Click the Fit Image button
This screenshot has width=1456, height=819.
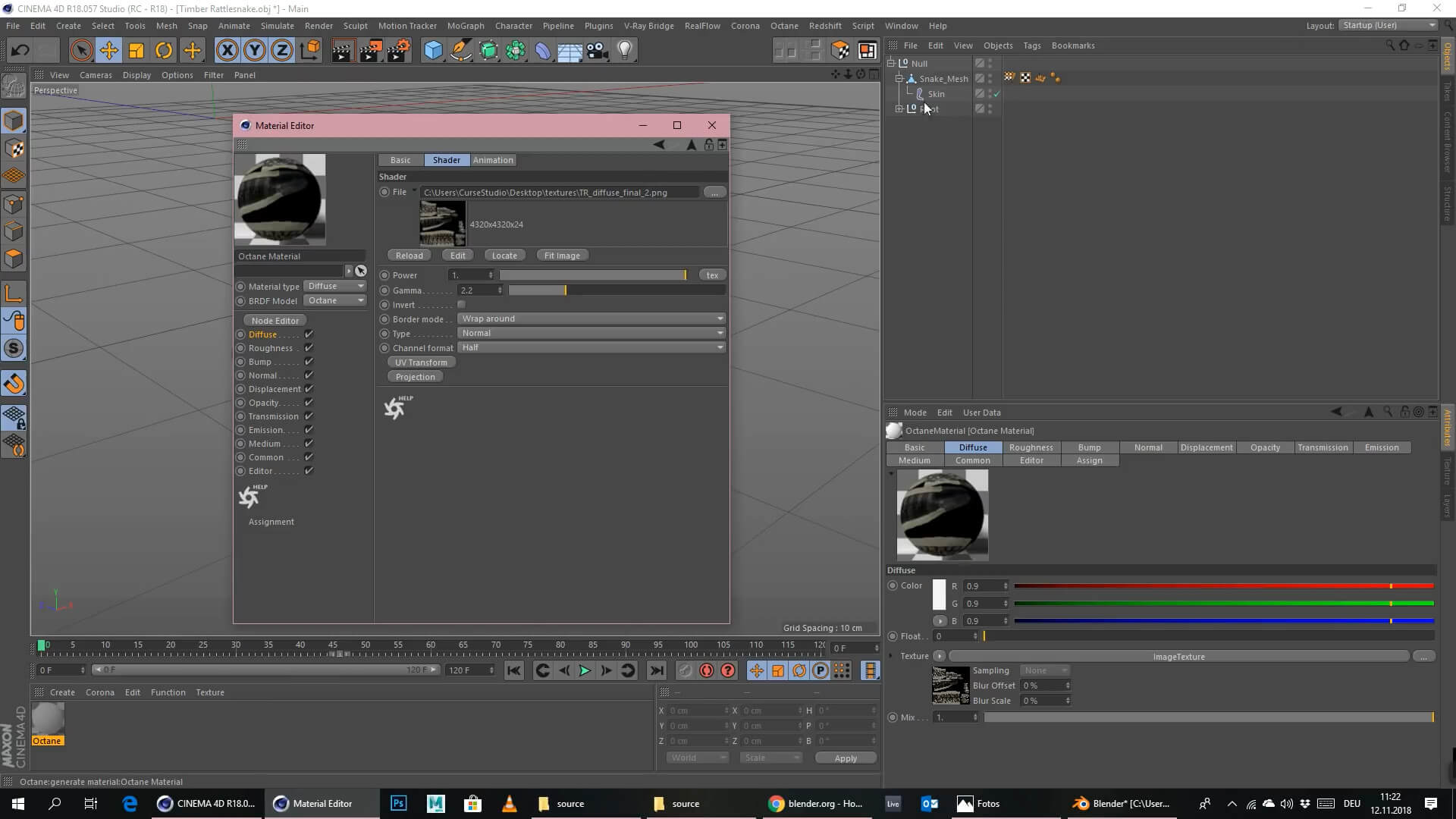click(x=562, y=256)
